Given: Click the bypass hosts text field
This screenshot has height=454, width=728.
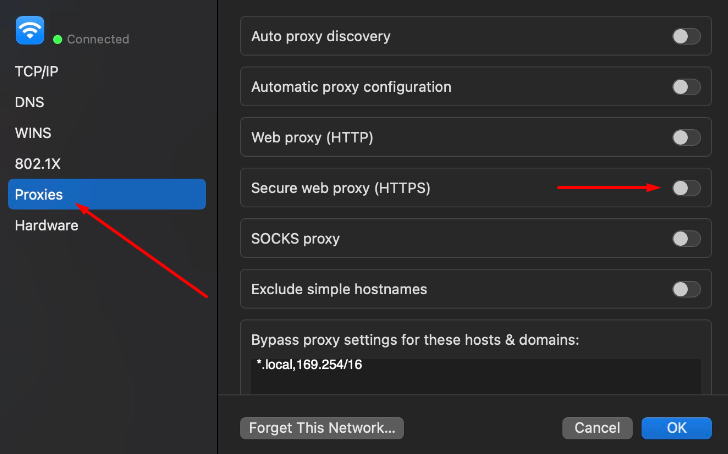Looking at the screenshot, I should tap(476, 375).
